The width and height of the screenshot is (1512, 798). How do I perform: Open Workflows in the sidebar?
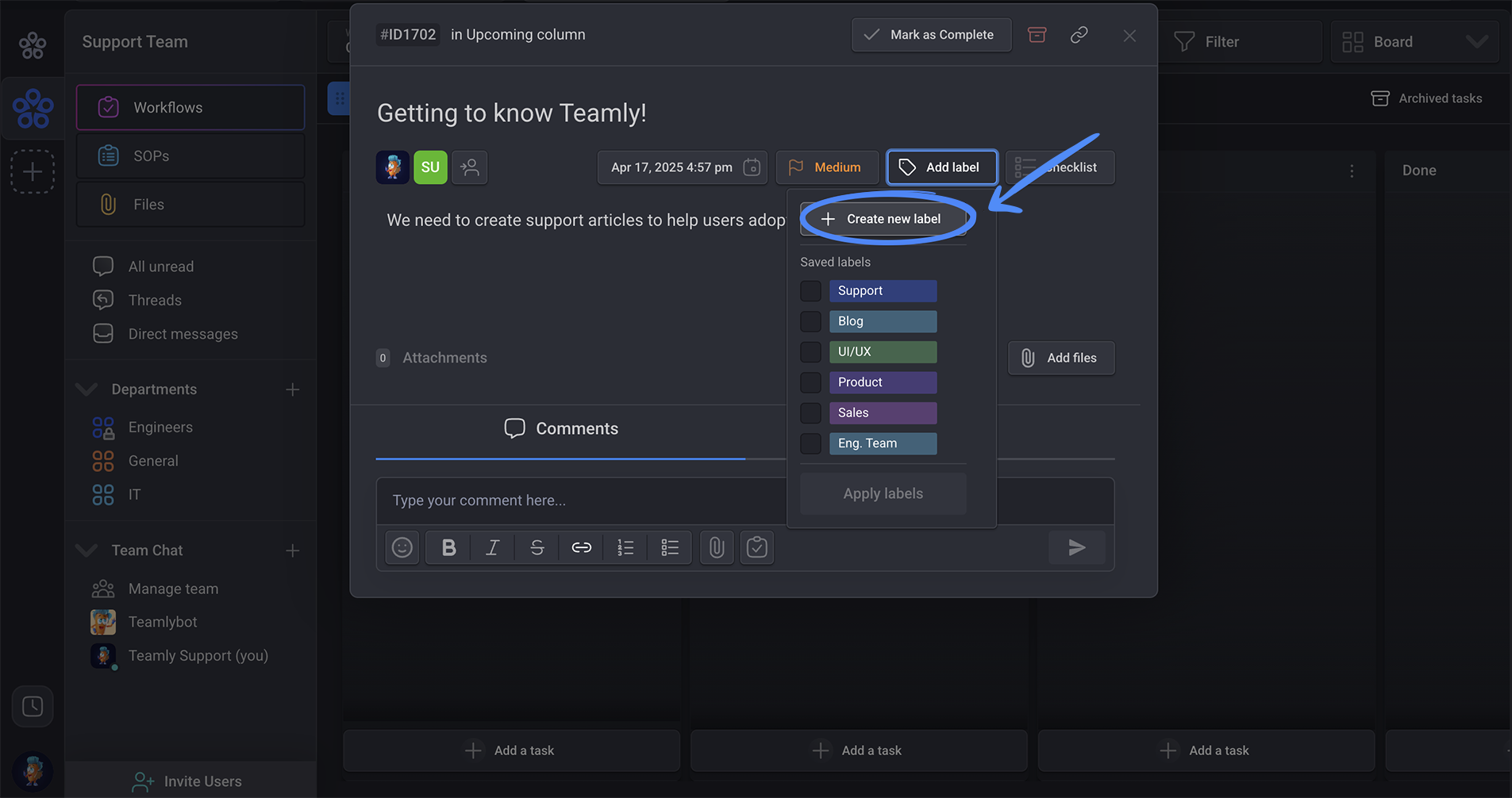[x=190, y=107]
